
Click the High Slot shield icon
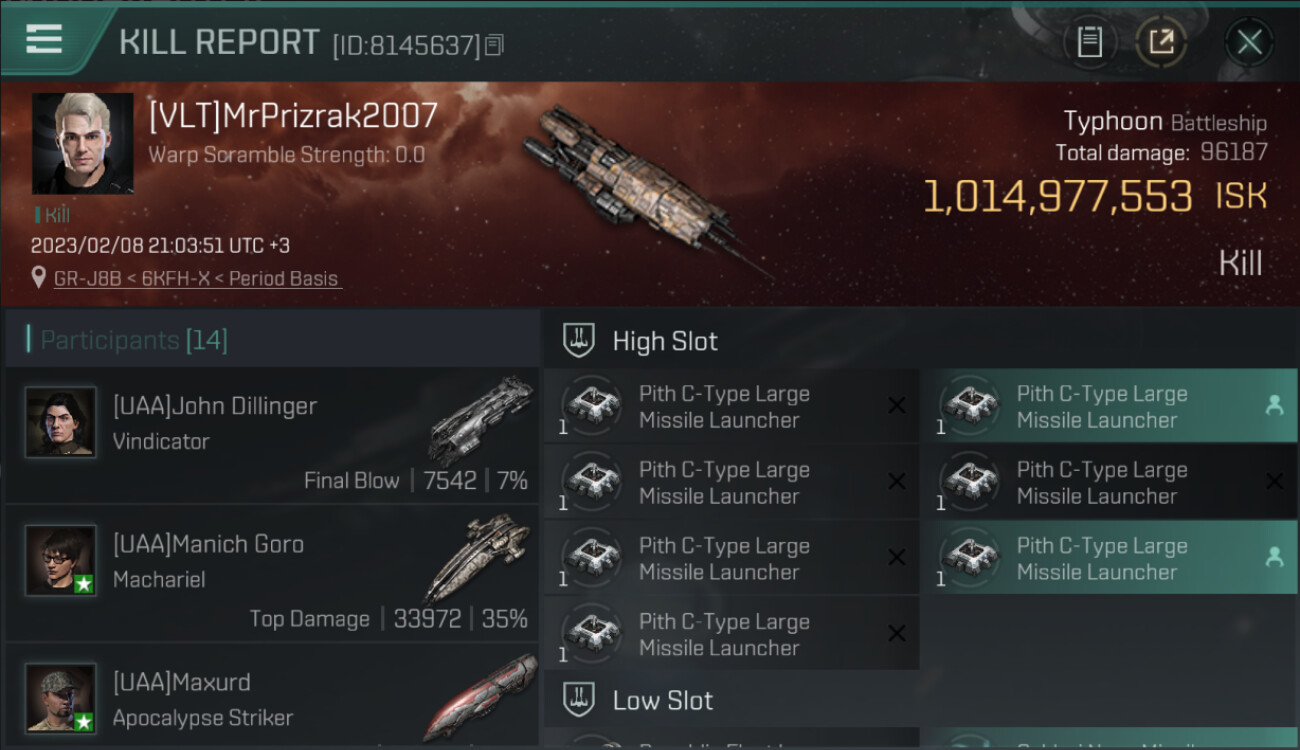tap(579, 340)
